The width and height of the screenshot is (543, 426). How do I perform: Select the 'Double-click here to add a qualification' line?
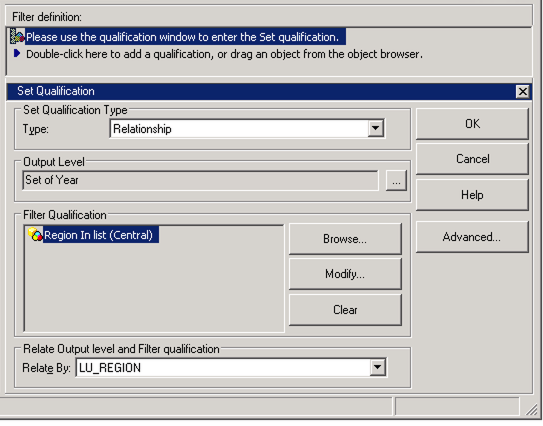[x=224, y=54]
